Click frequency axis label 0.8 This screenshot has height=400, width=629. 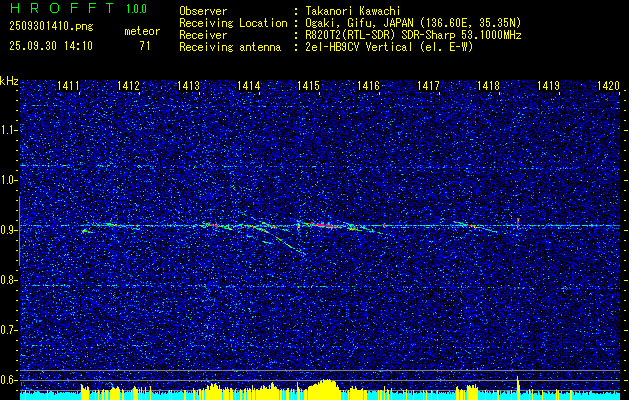click(9, 280)
